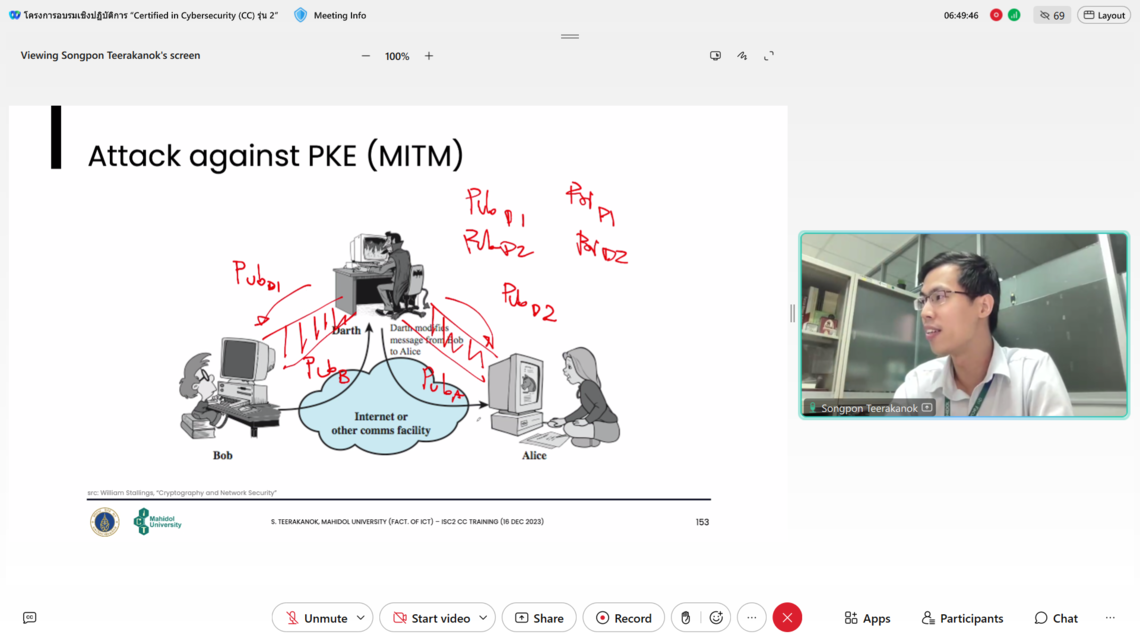Expand audio options arrow beside Unmute

point(361,618)
